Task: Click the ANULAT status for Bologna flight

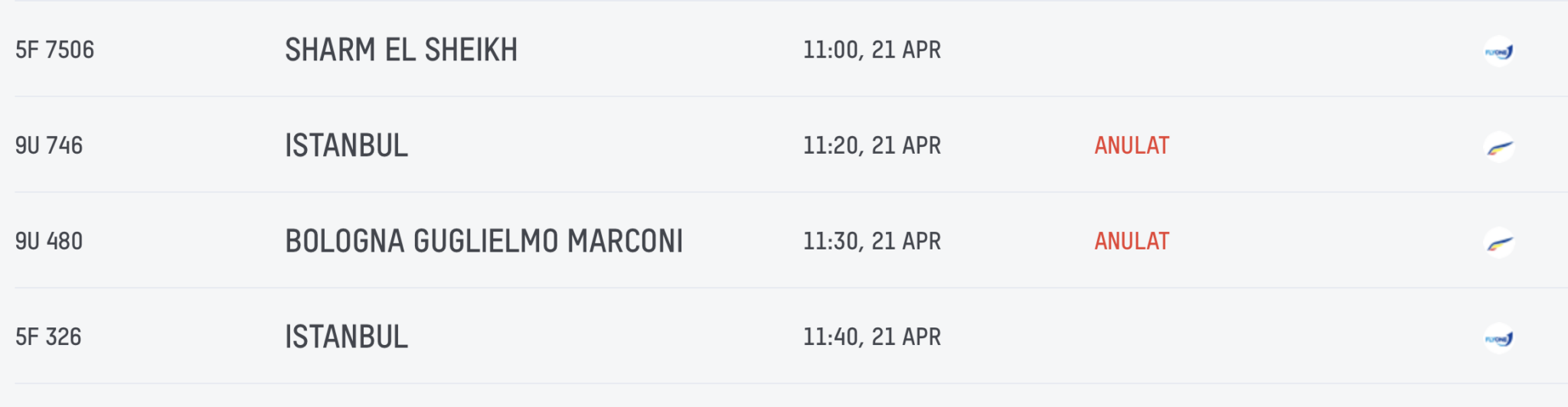Action: pos(1132,241)
